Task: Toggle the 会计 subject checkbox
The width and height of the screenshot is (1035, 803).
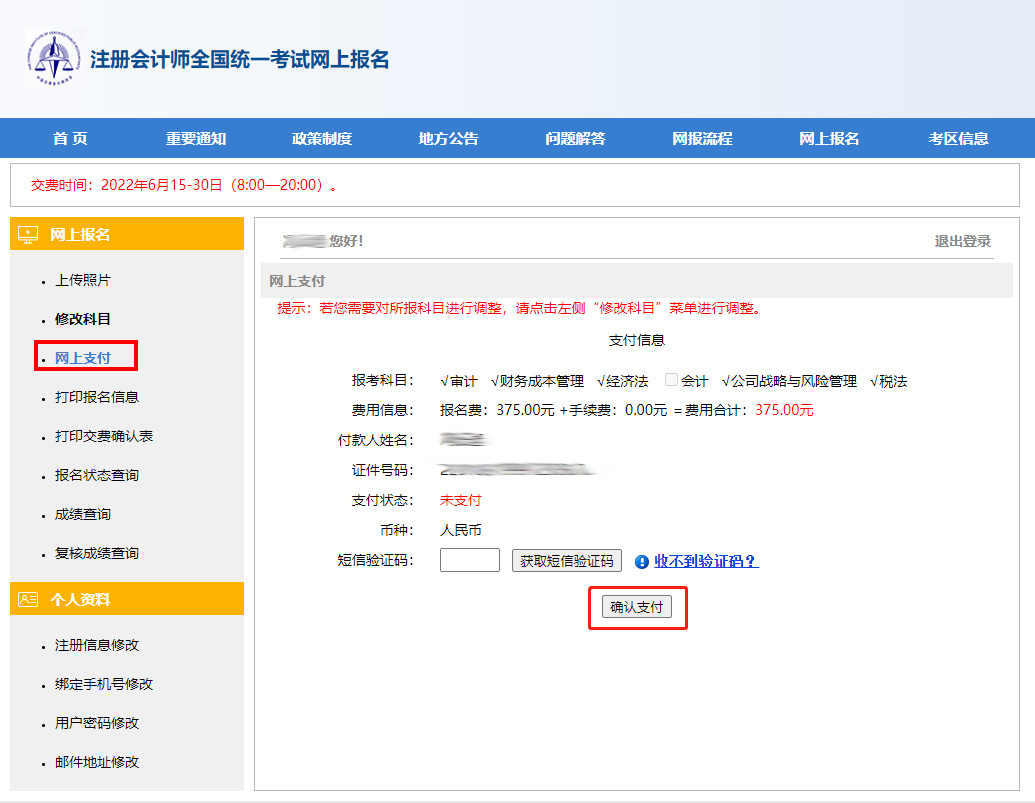Action: click(672, 380)
